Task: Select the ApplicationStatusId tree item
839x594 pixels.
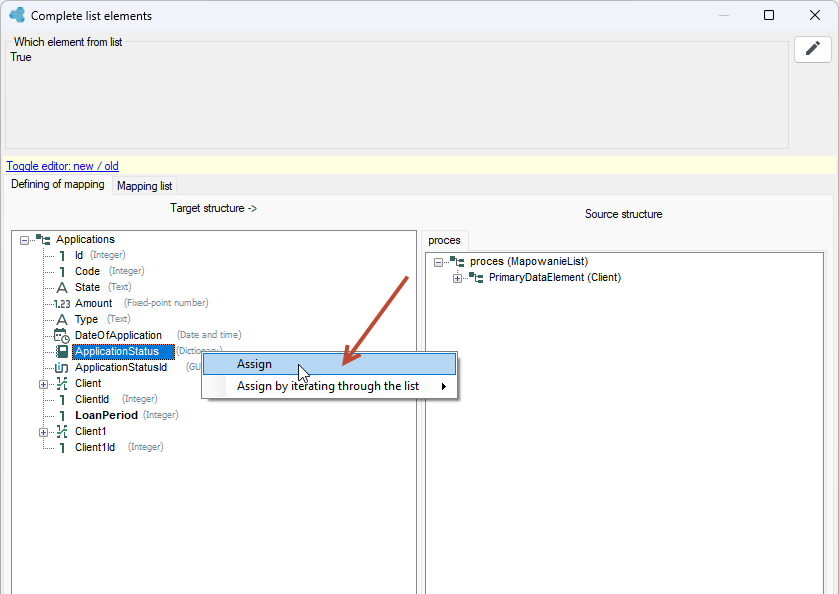Action: [121, 368]
